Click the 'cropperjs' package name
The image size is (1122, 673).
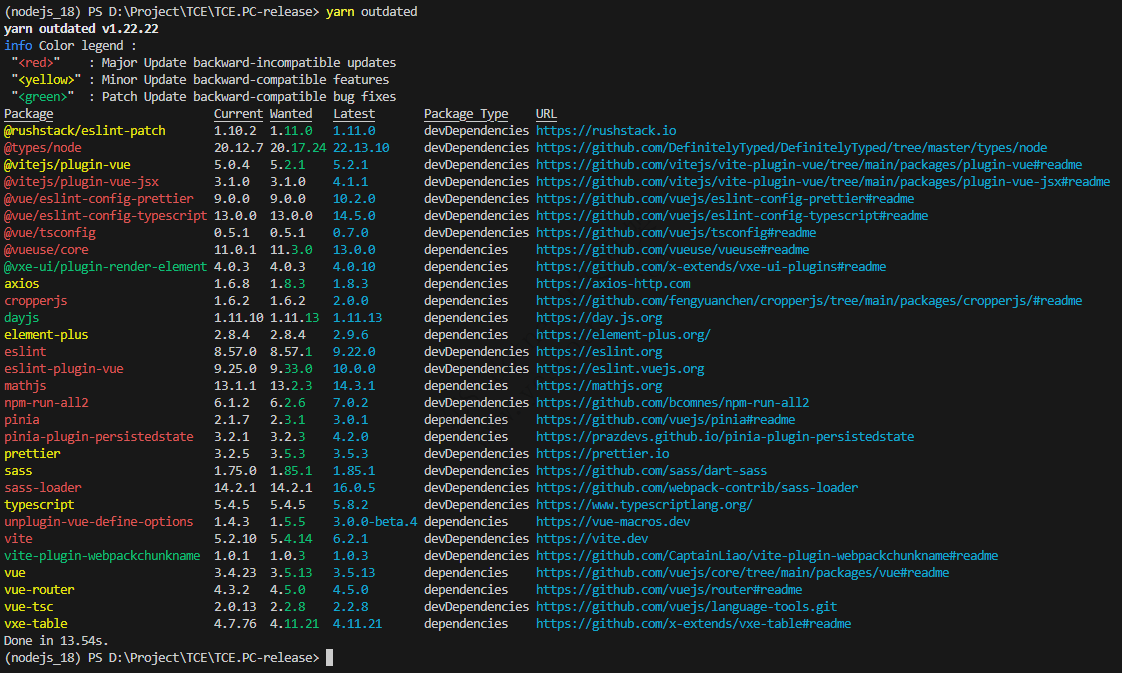[x=36, y=301]
